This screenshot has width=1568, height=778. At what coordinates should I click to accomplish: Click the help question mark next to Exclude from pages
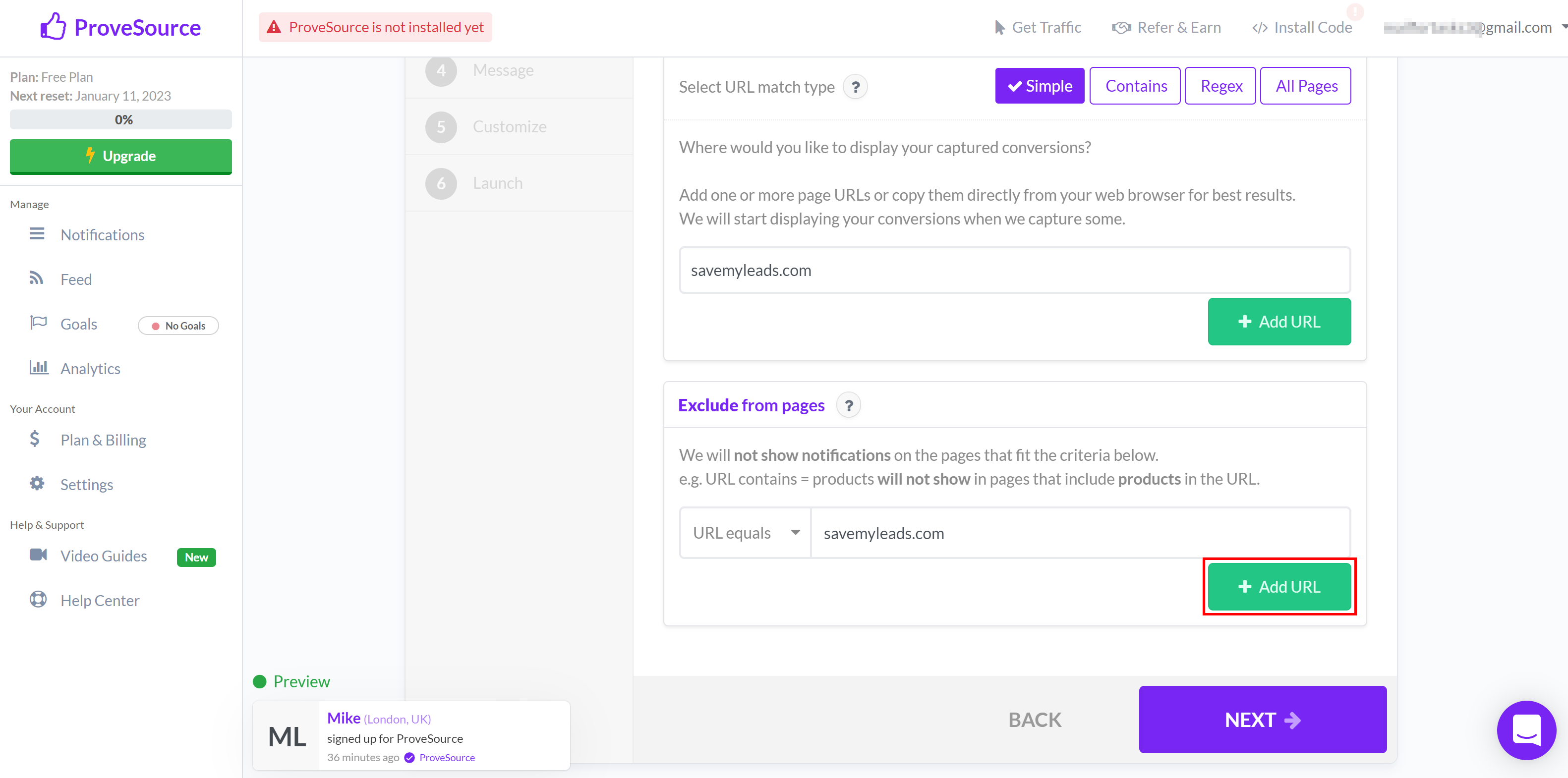click(x=849, y=405)
